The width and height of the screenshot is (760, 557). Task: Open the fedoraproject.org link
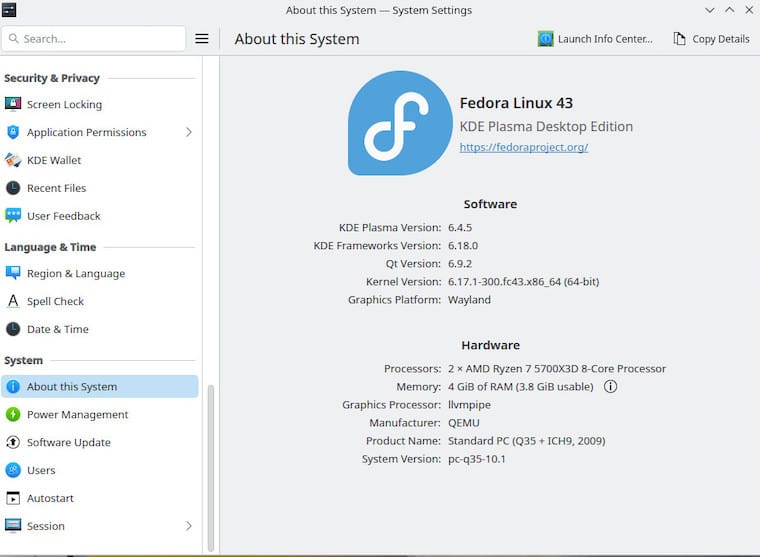pos(524,147)
